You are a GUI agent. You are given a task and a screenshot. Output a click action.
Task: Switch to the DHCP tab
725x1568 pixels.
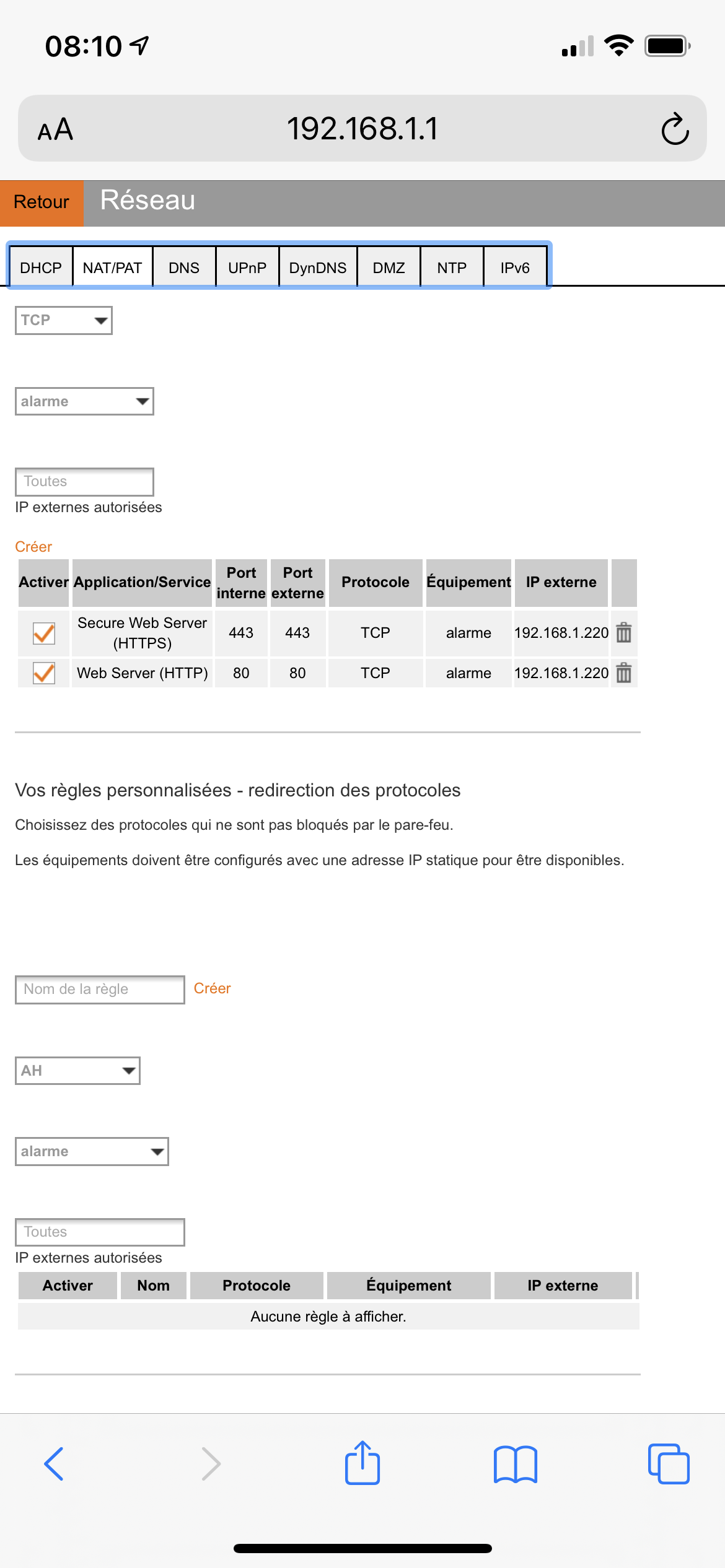(41, 268)
